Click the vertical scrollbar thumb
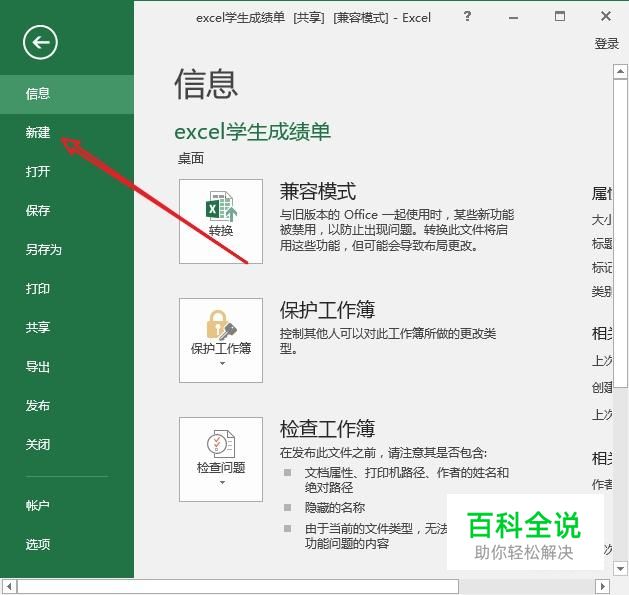This screenshot has height=595, width=629. tap(620, 234)
